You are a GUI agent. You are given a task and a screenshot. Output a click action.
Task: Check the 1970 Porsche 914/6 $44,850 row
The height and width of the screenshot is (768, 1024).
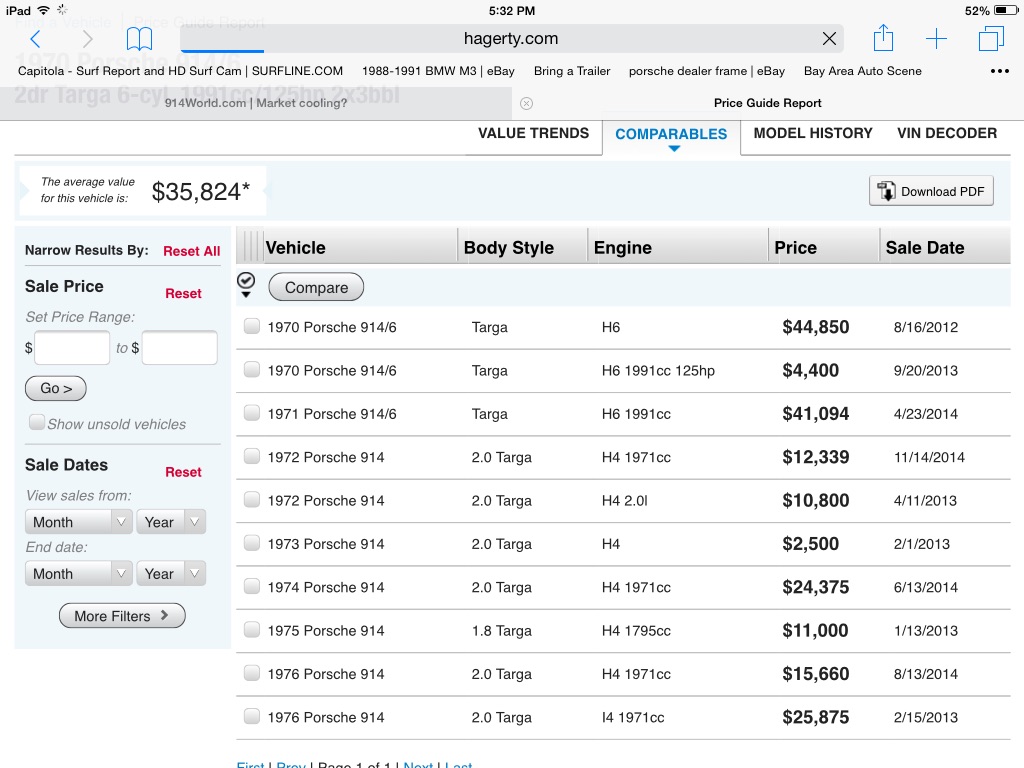(x=252, y=326)
